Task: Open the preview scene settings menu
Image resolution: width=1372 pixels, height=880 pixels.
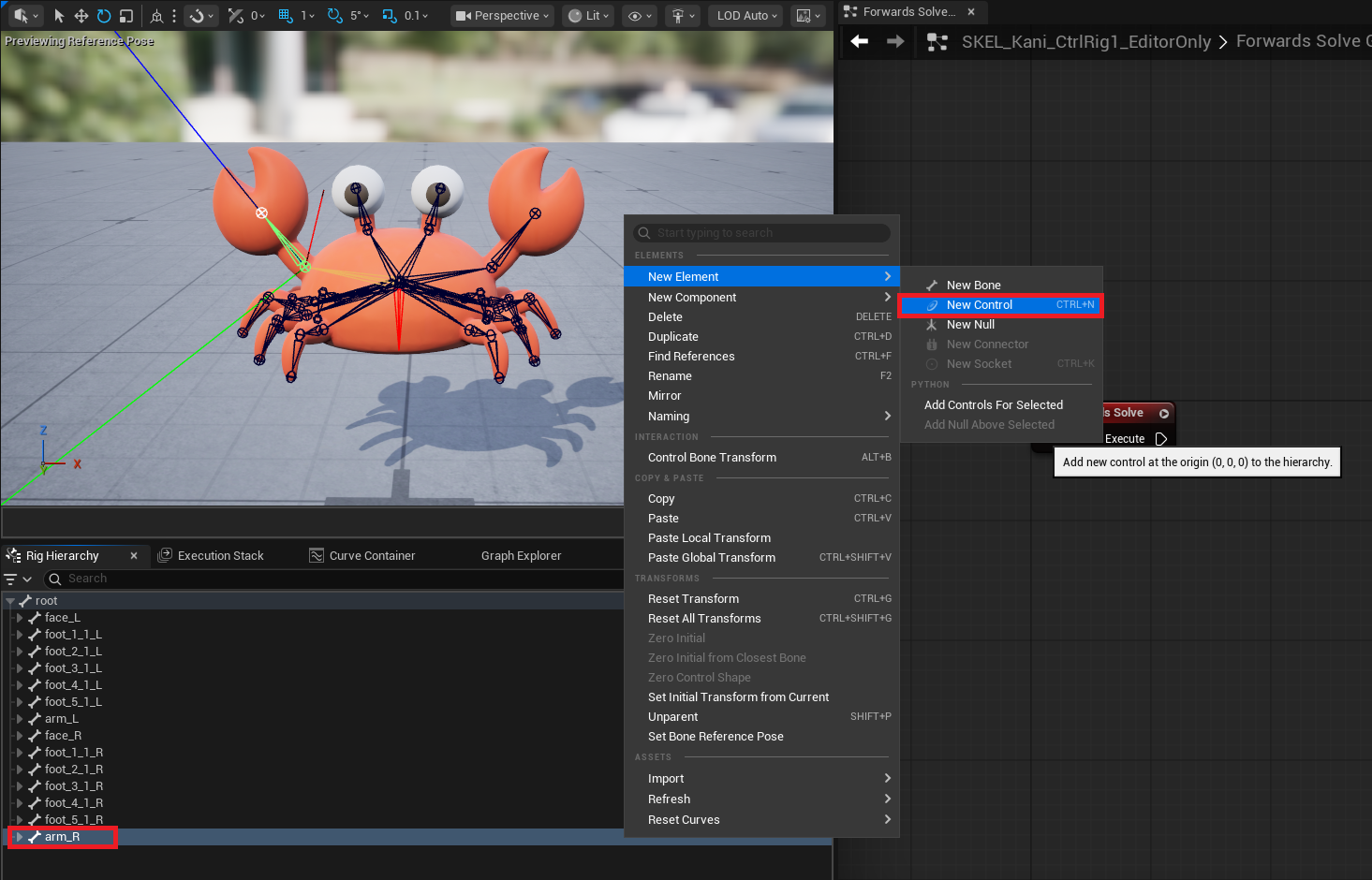Action: pyautogui.click(x=807, y=16)
